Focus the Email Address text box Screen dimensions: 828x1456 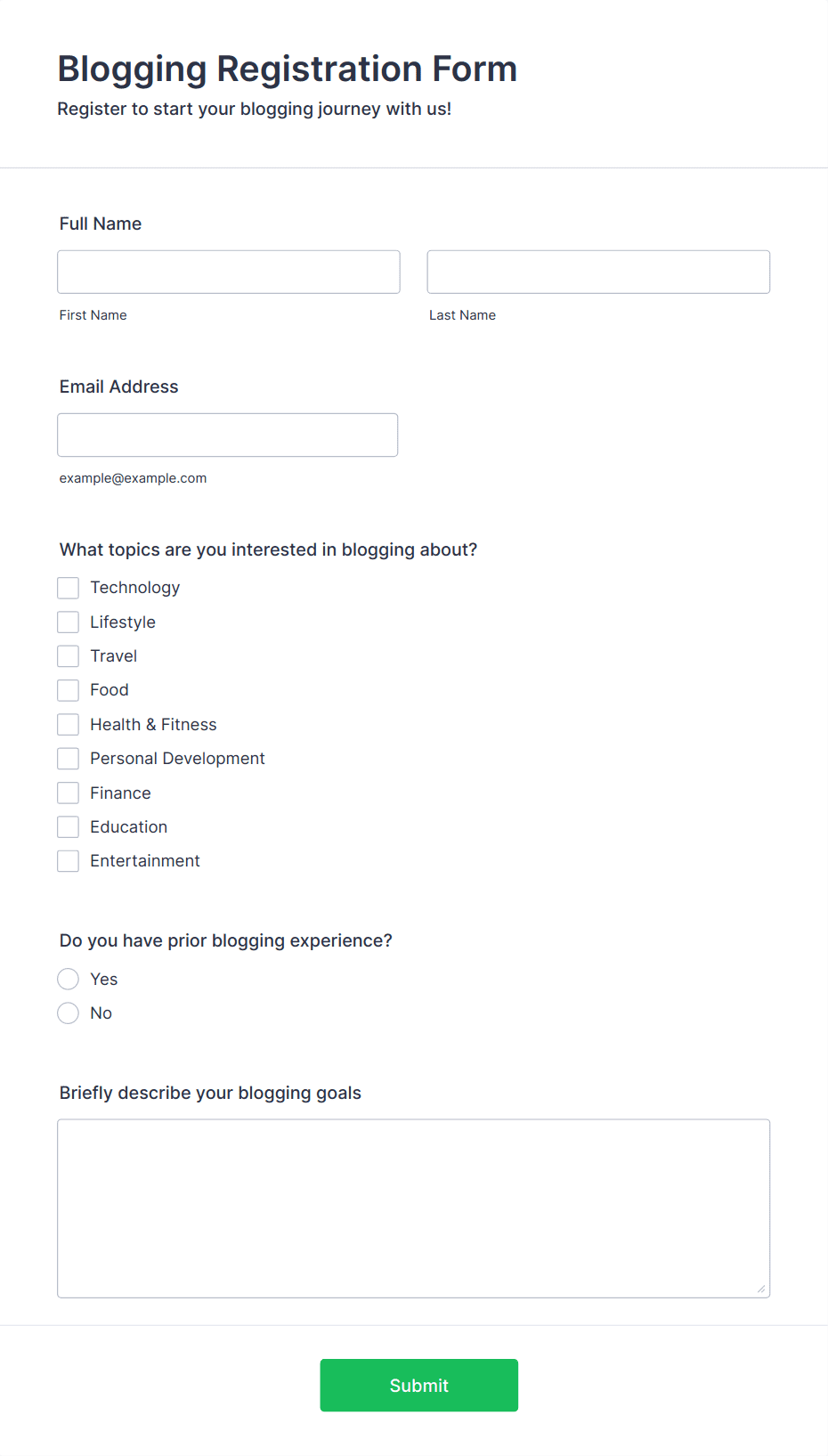pos(228,435)
